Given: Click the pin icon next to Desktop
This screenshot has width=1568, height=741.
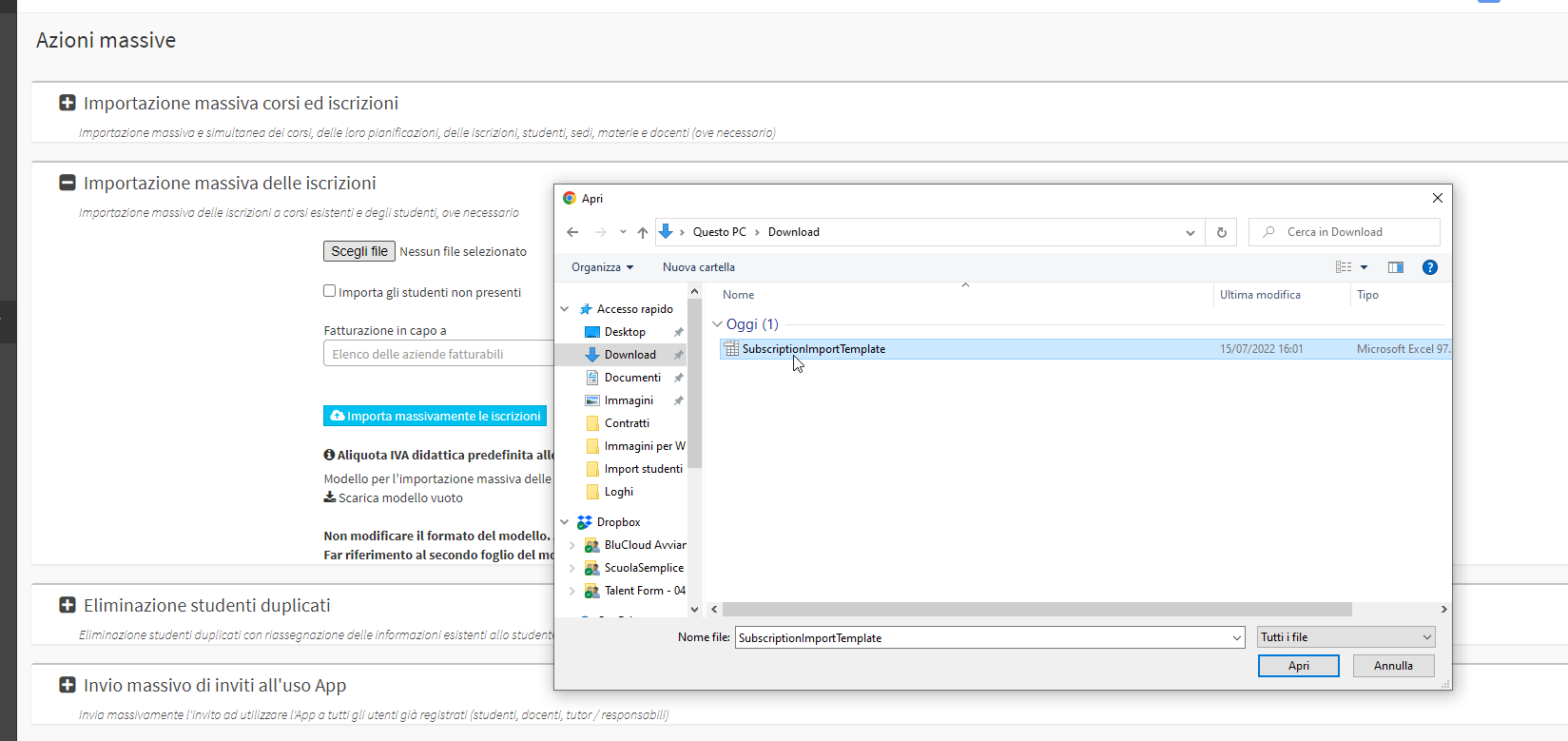Looking at the screenshot, I should coord(678,332).
